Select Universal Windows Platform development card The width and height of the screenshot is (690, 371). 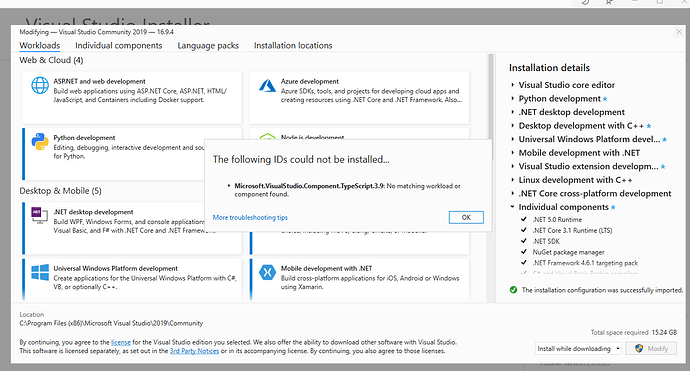point(132,279)
